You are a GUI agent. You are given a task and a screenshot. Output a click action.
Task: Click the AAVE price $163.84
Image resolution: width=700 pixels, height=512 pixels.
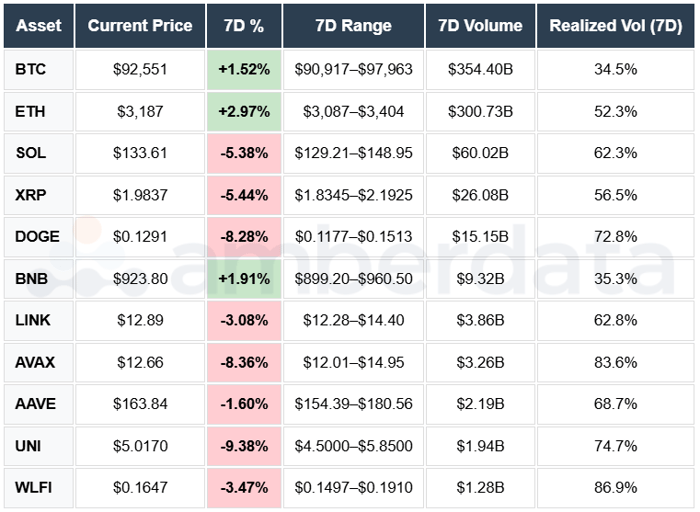coord(139,404)
